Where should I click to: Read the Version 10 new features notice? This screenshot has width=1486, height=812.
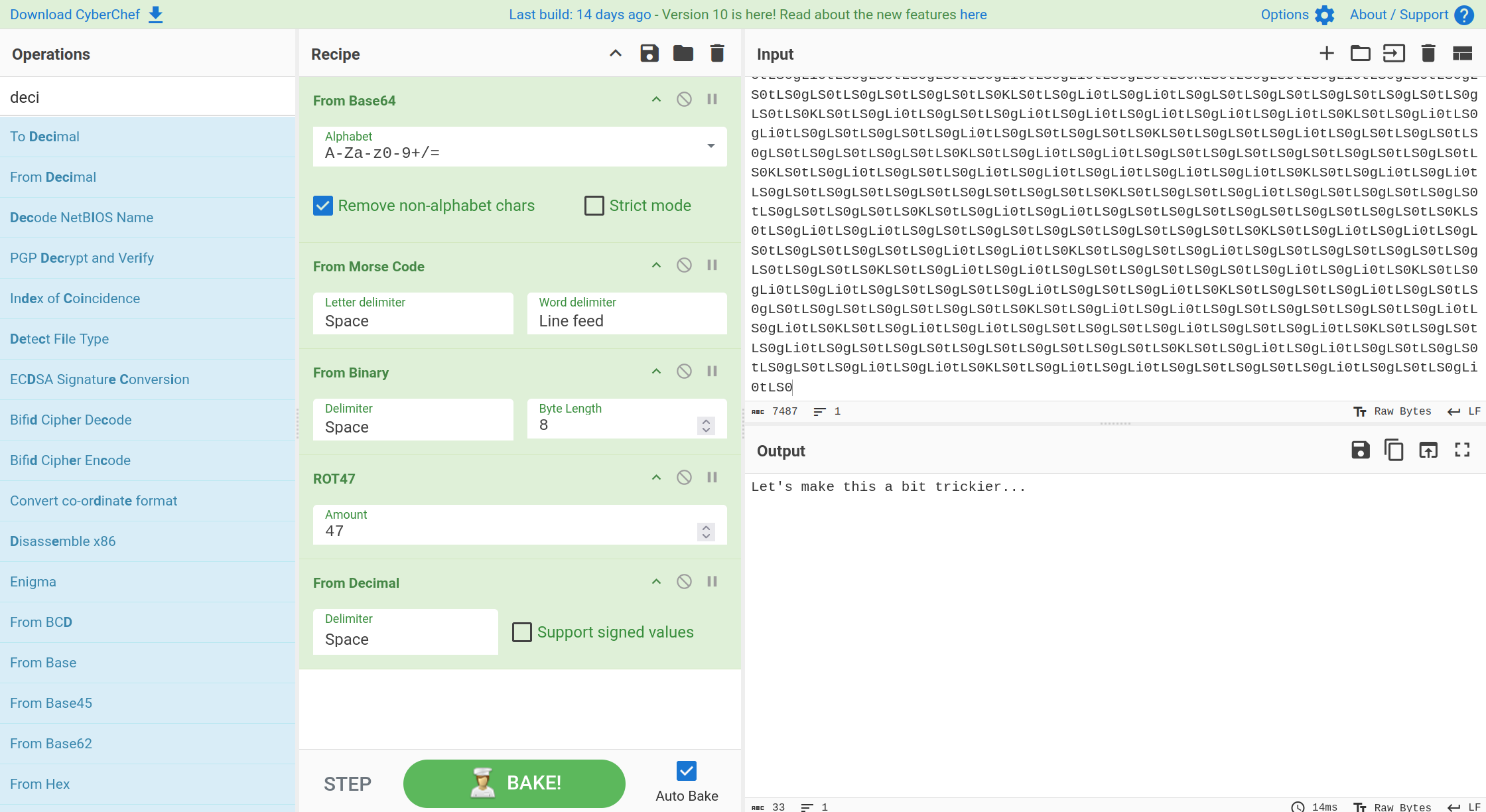[748, 15]
